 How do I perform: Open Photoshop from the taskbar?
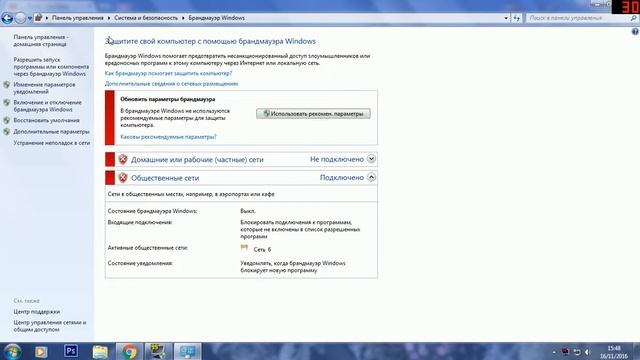pos(71,351)
